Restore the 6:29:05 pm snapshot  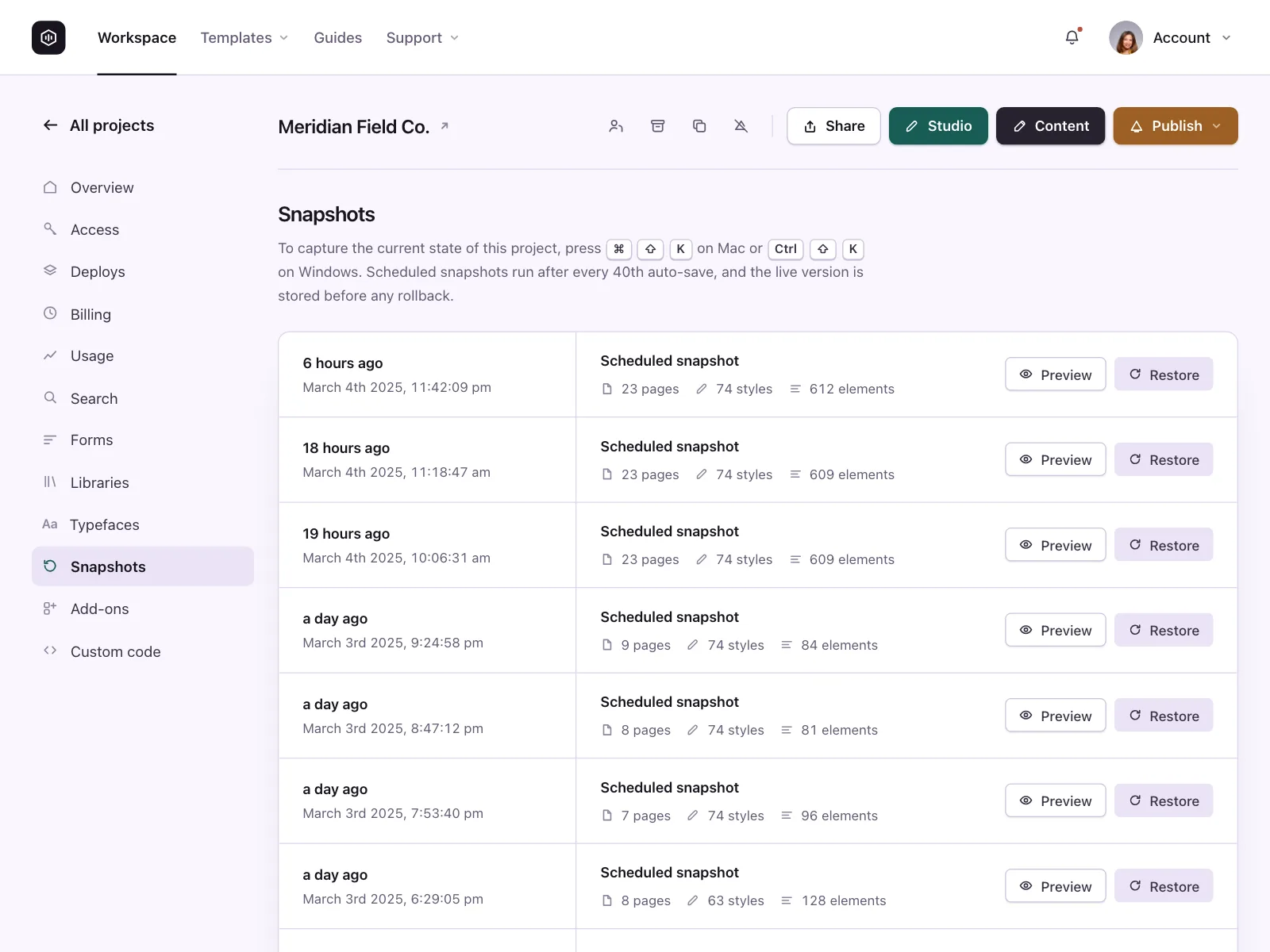pos(1164,886)
